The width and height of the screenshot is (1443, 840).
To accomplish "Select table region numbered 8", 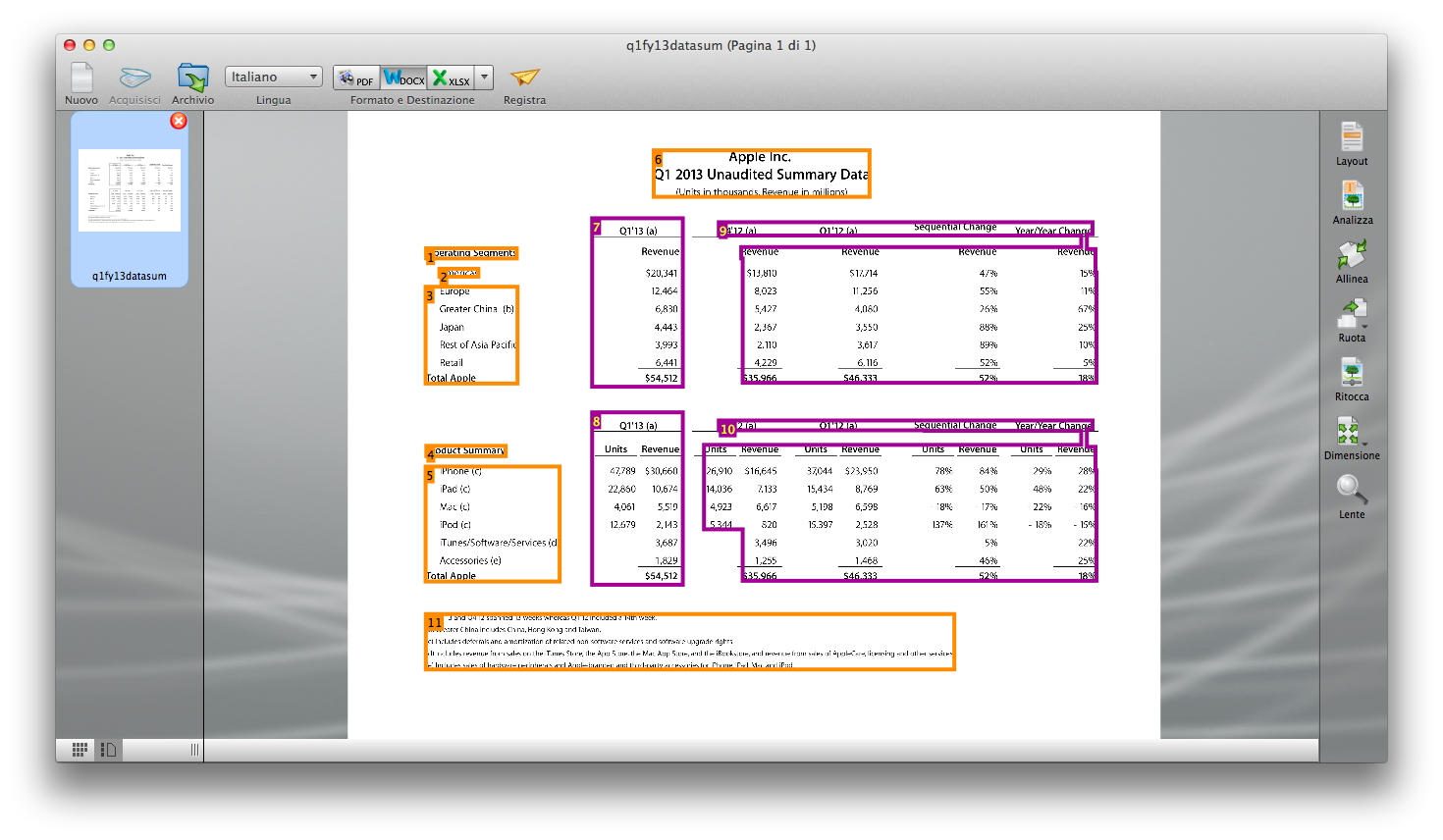I will (x=637, y=499).
